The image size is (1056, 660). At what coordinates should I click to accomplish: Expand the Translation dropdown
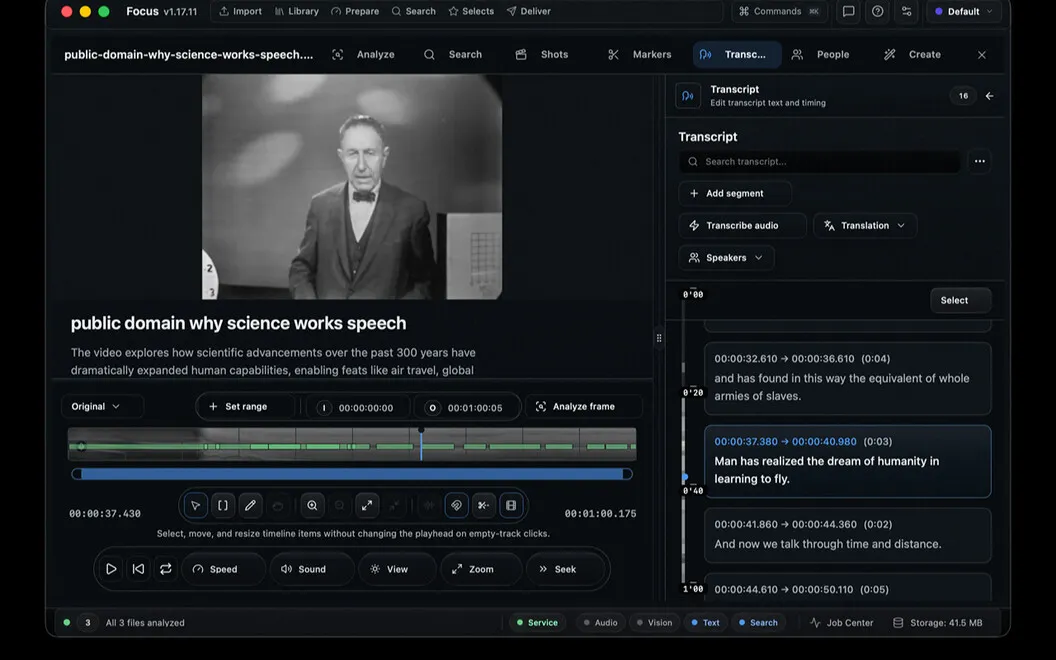865,226
